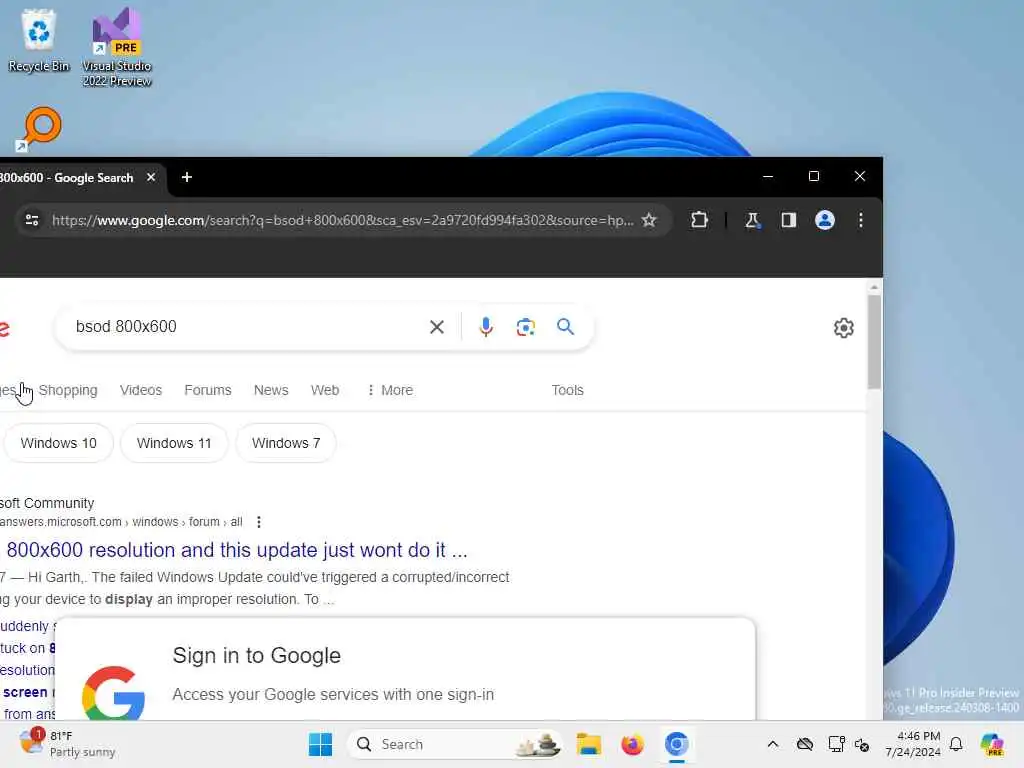1024x768 pixels.
Task: Bookmark this page with the star icon
Action: click(x=648, y=220)
